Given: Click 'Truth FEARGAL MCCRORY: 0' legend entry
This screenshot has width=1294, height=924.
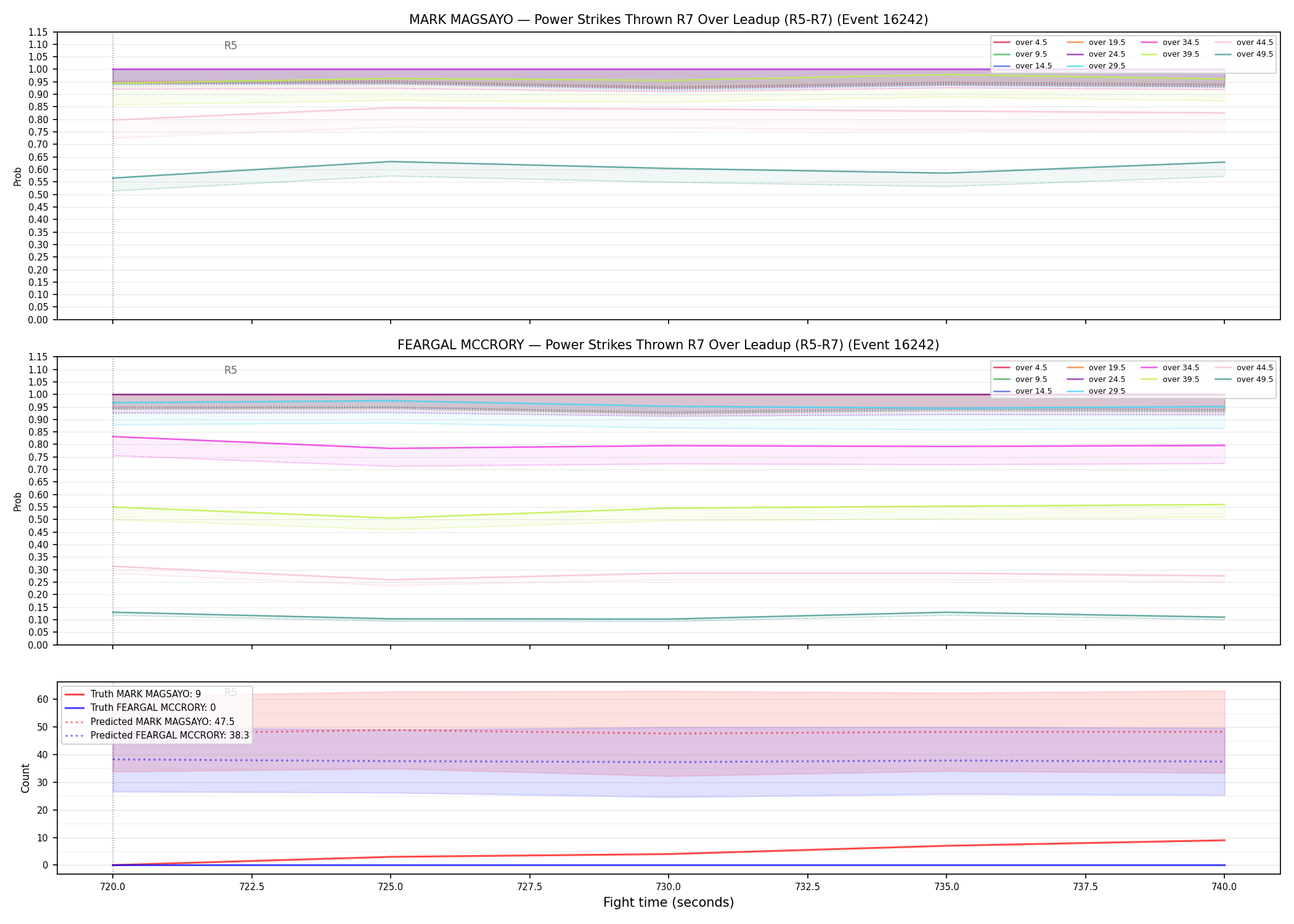Looking at the screenshot, I should click(140, 708).
